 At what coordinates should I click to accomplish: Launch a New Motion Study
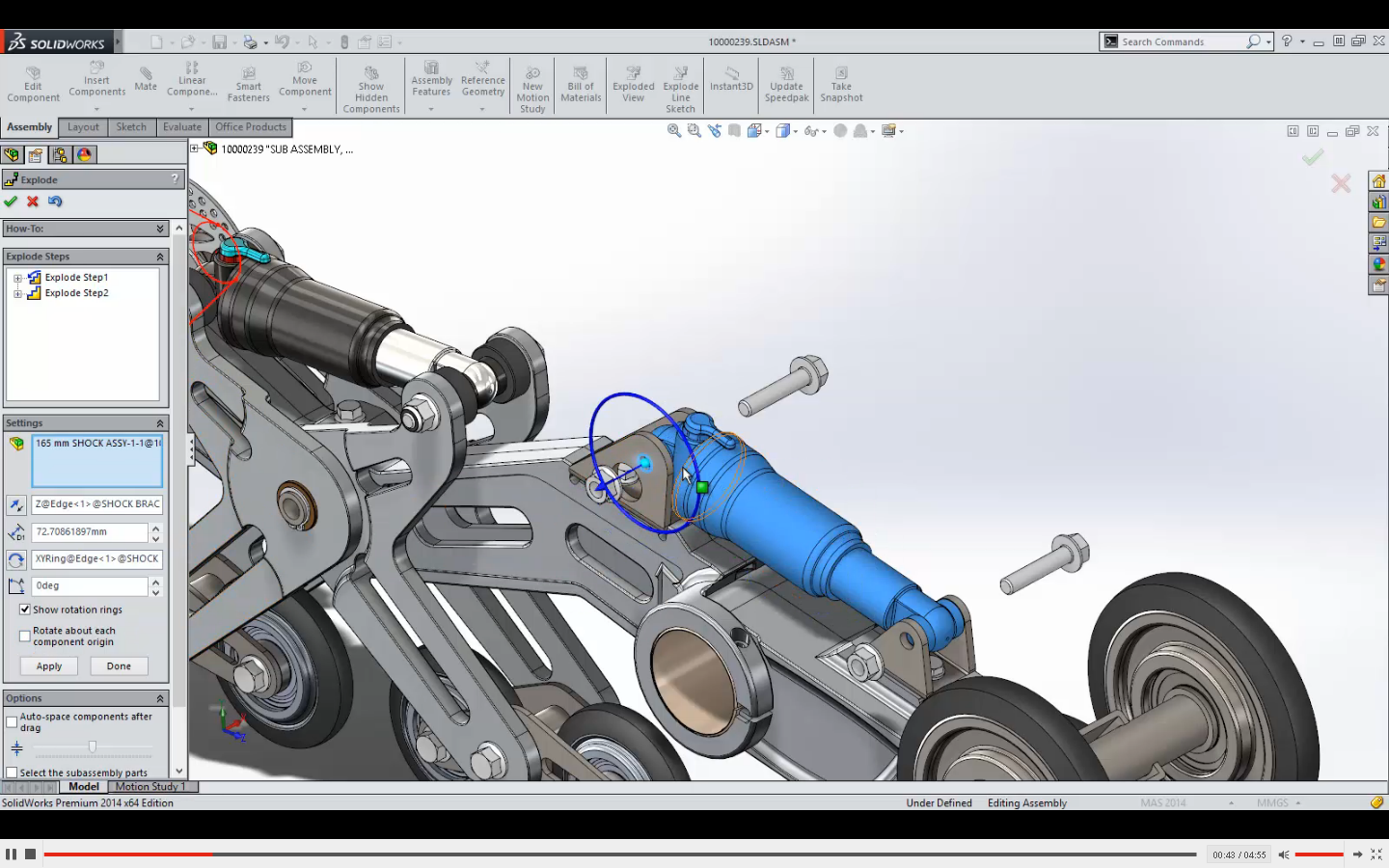point(531,85)
